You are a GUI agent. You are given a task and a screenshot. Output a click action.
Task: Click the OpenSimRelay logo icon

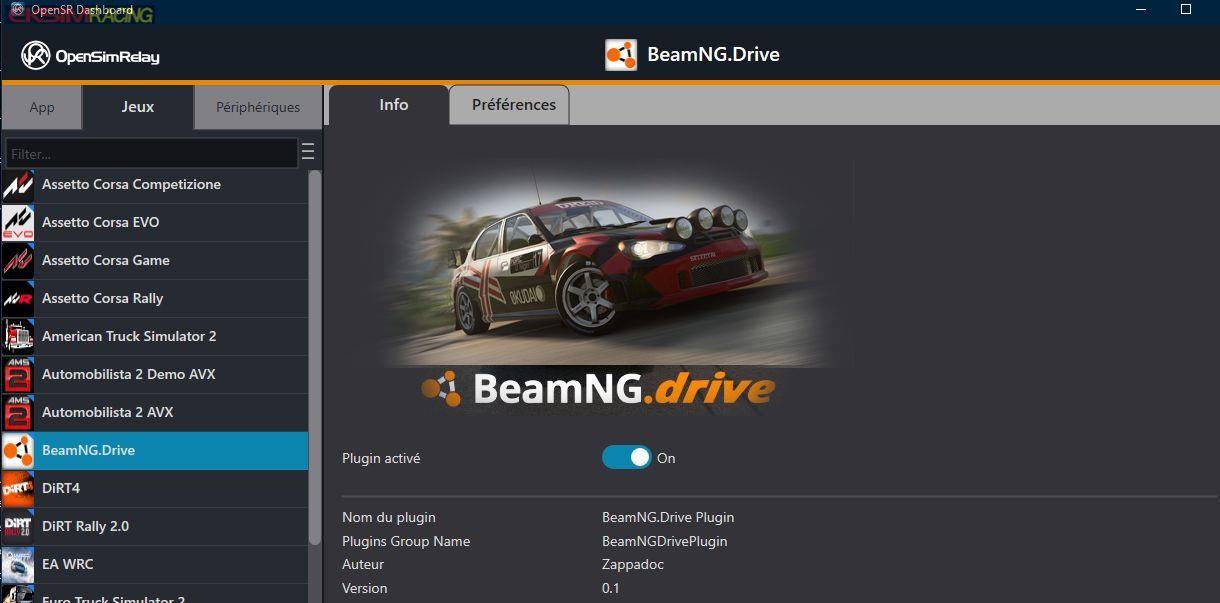pos(36,55)
